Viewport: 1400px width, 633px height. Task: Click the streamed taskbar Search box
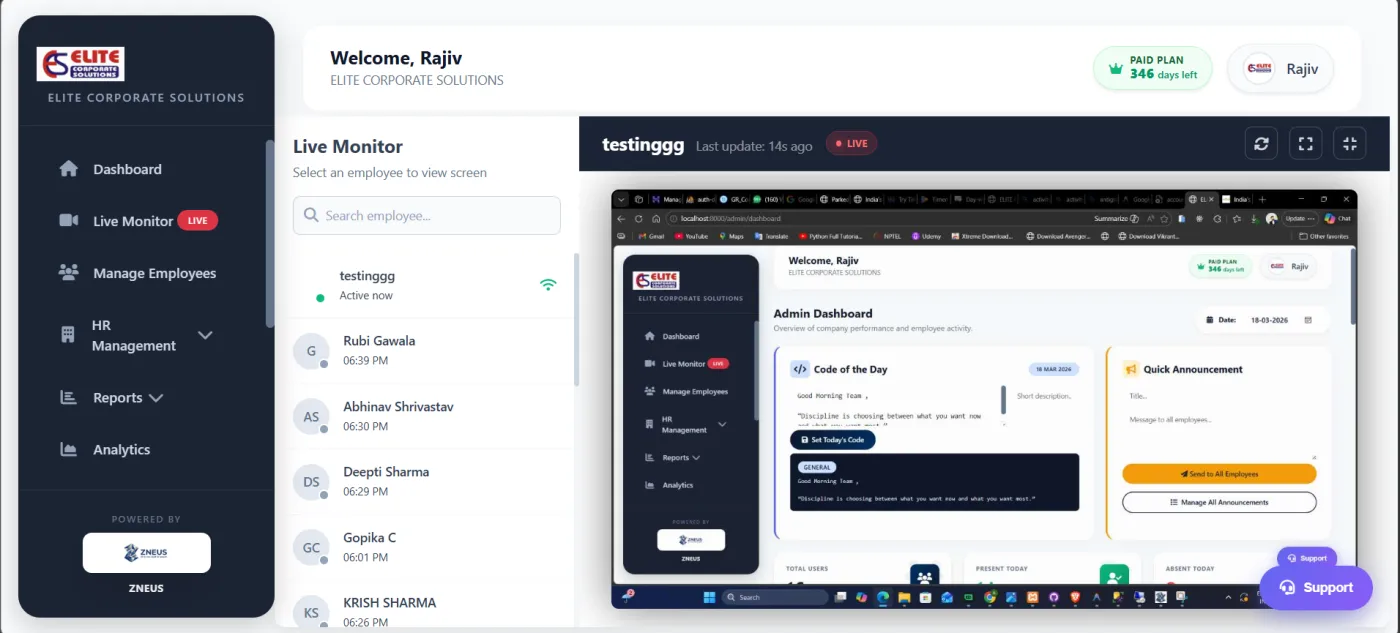pos(777,597)
